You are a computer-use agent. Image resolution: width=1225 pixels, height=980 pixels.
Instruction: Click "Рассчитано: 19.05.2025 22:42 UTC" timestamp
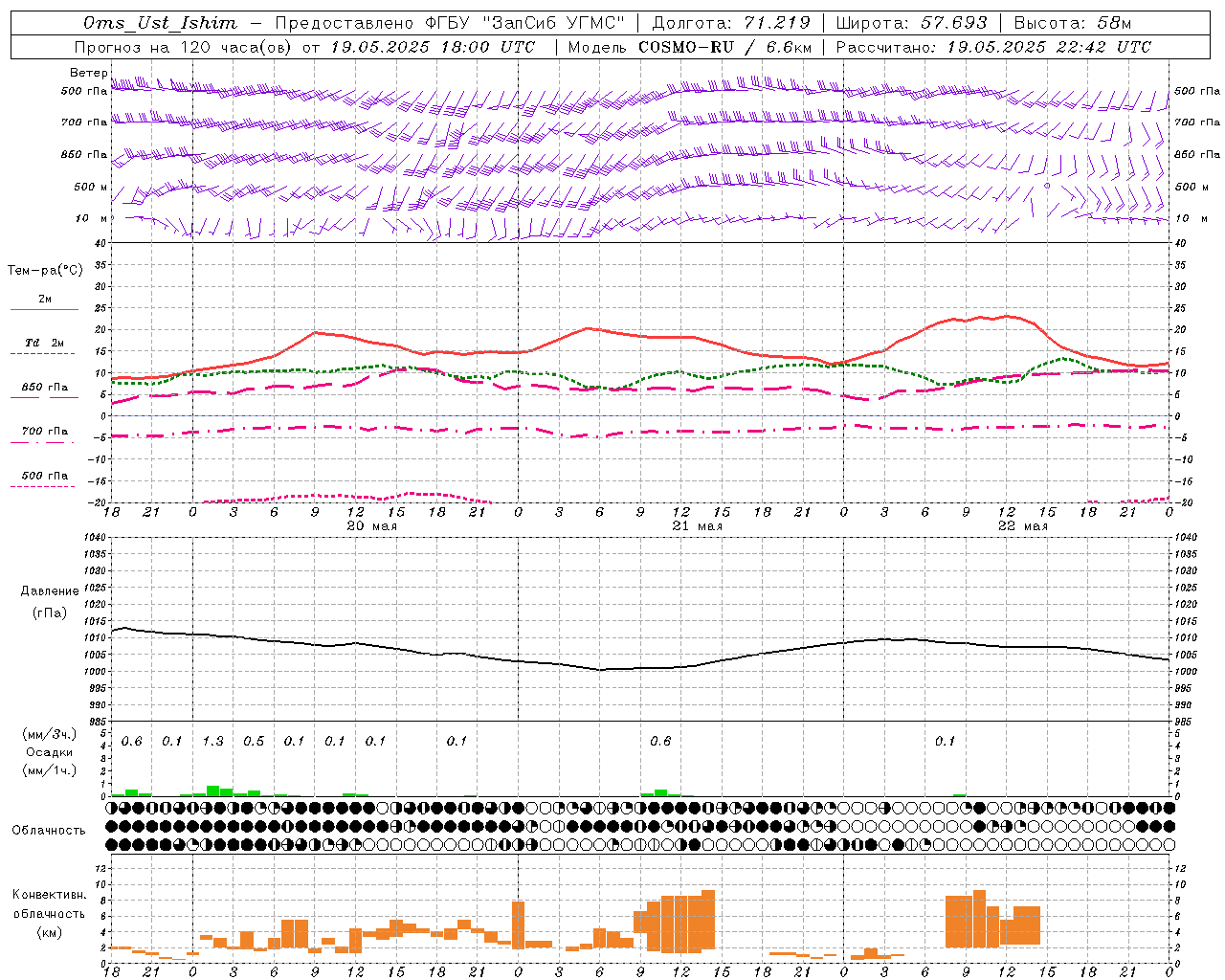(x=993, y=47)
